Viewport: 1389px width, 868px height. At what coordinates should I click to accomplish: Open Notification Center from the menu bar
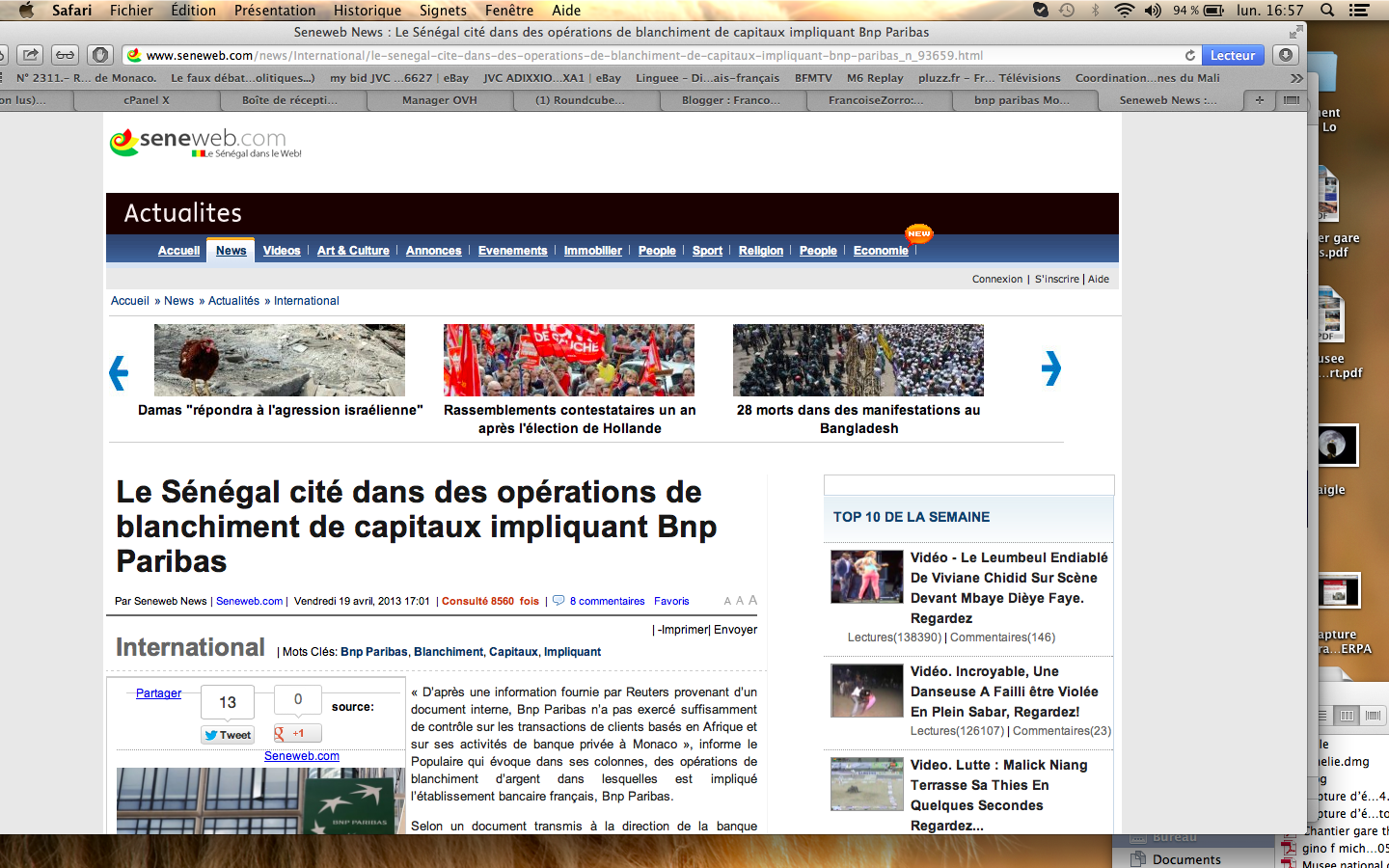pyautogui.click(x=1359, y=11)
